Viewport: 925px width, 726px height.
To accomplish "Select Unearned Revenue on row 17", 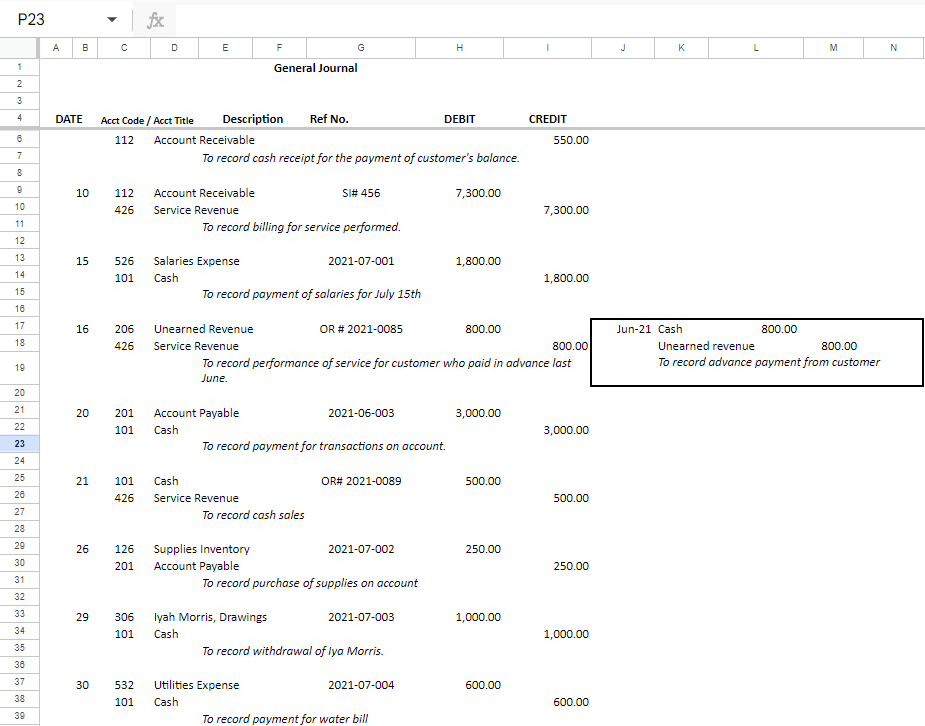I will [204, 329].
